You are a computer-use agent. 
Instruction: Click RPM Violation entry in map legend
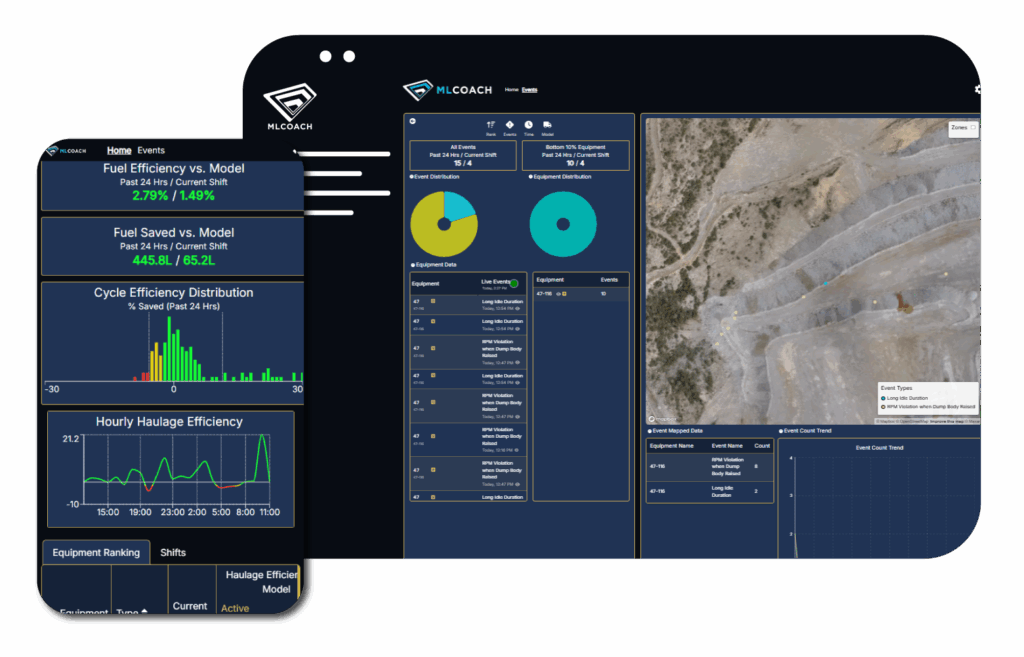(928, 407)
